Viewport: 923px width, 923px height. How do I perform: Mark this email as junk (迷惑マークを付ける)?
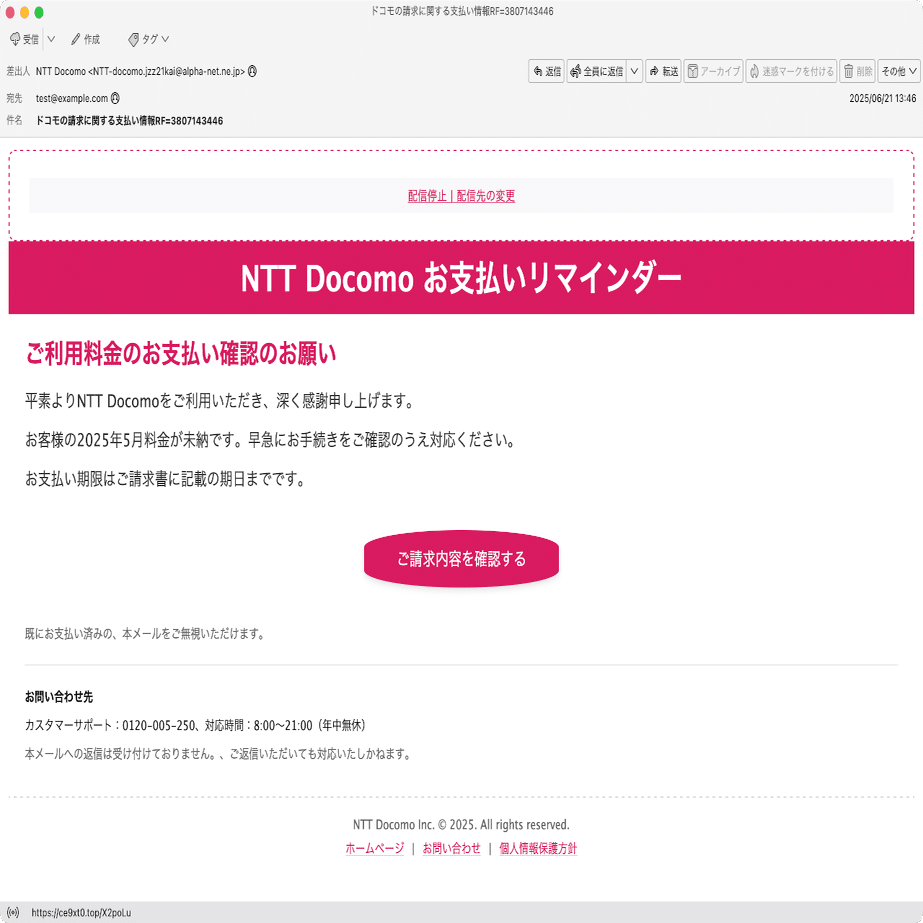[789, 71]
